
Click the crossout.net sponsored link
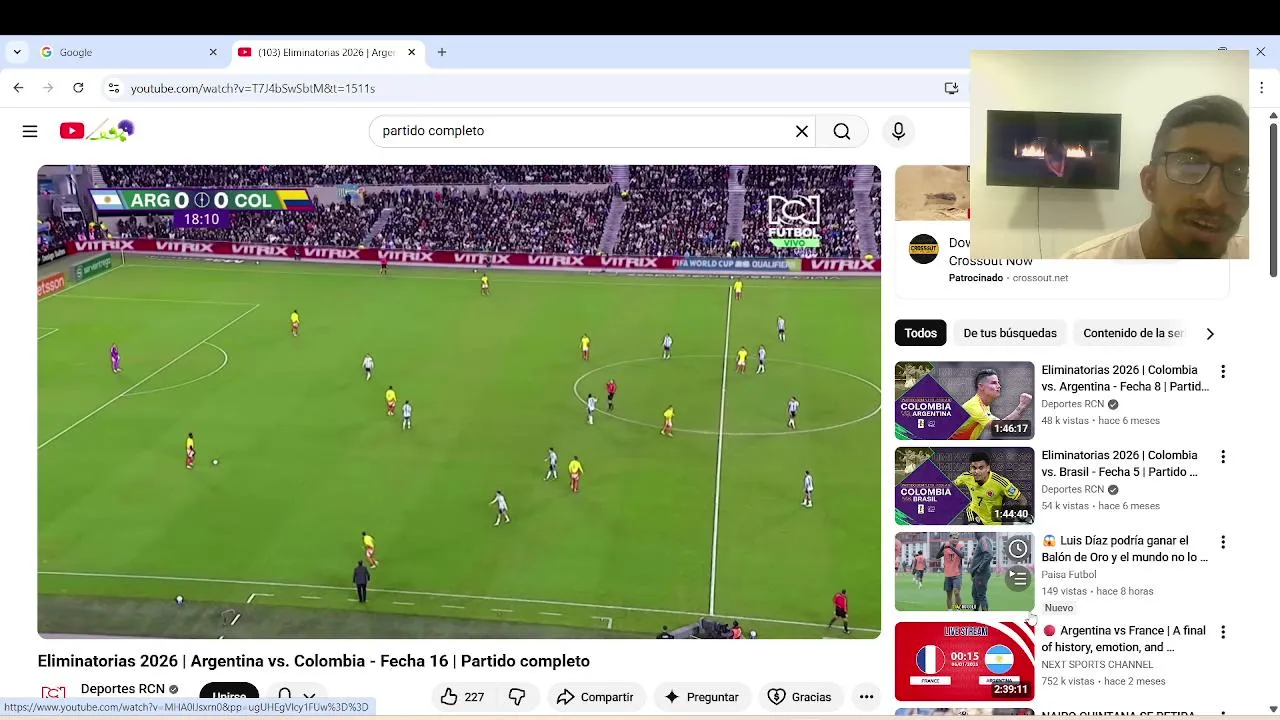1040,278
